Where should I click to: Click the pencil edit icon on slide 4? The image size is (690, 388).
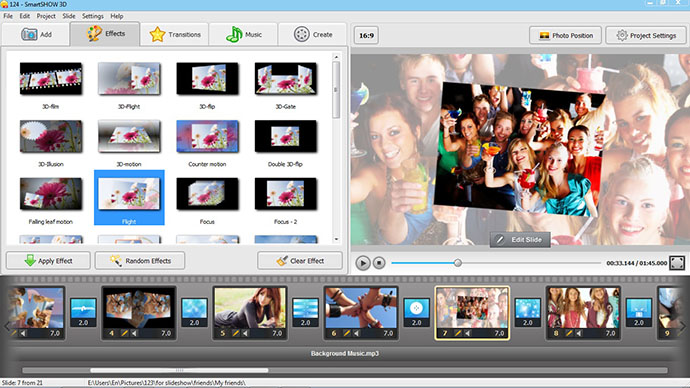click(x=125, y=333)
